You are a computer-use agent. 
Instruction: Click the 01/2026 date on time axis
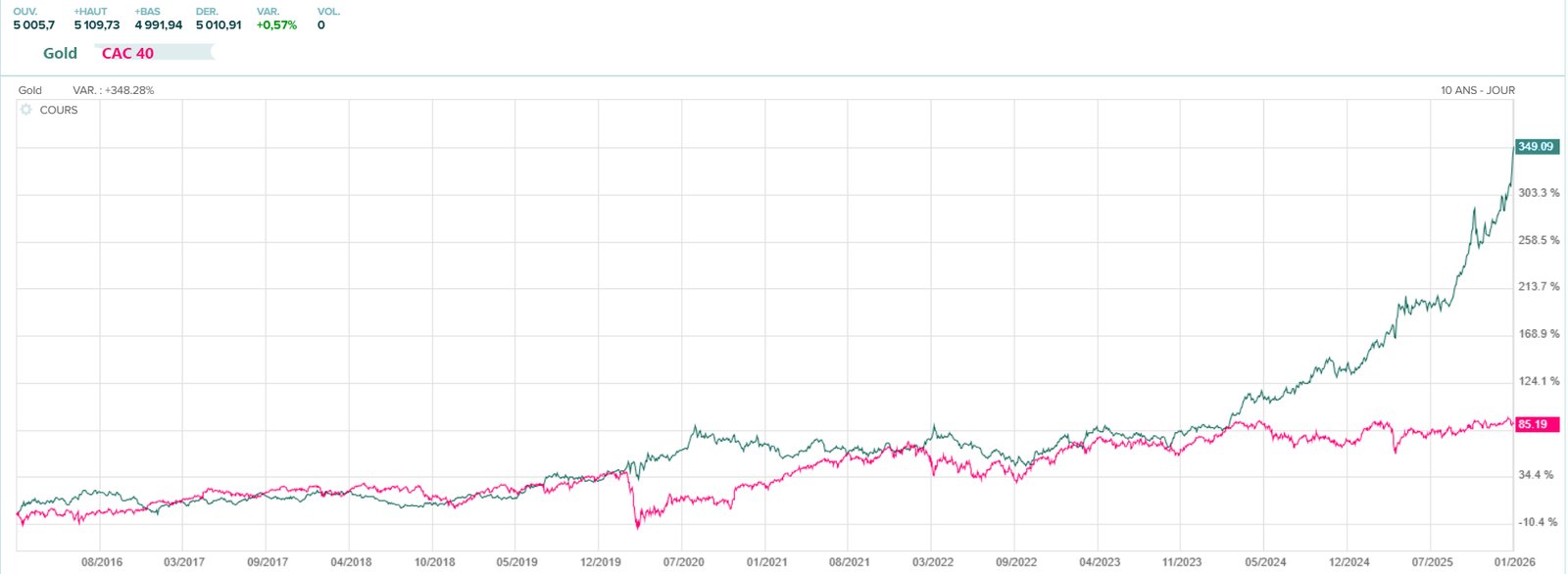(x=1514, y=562)
